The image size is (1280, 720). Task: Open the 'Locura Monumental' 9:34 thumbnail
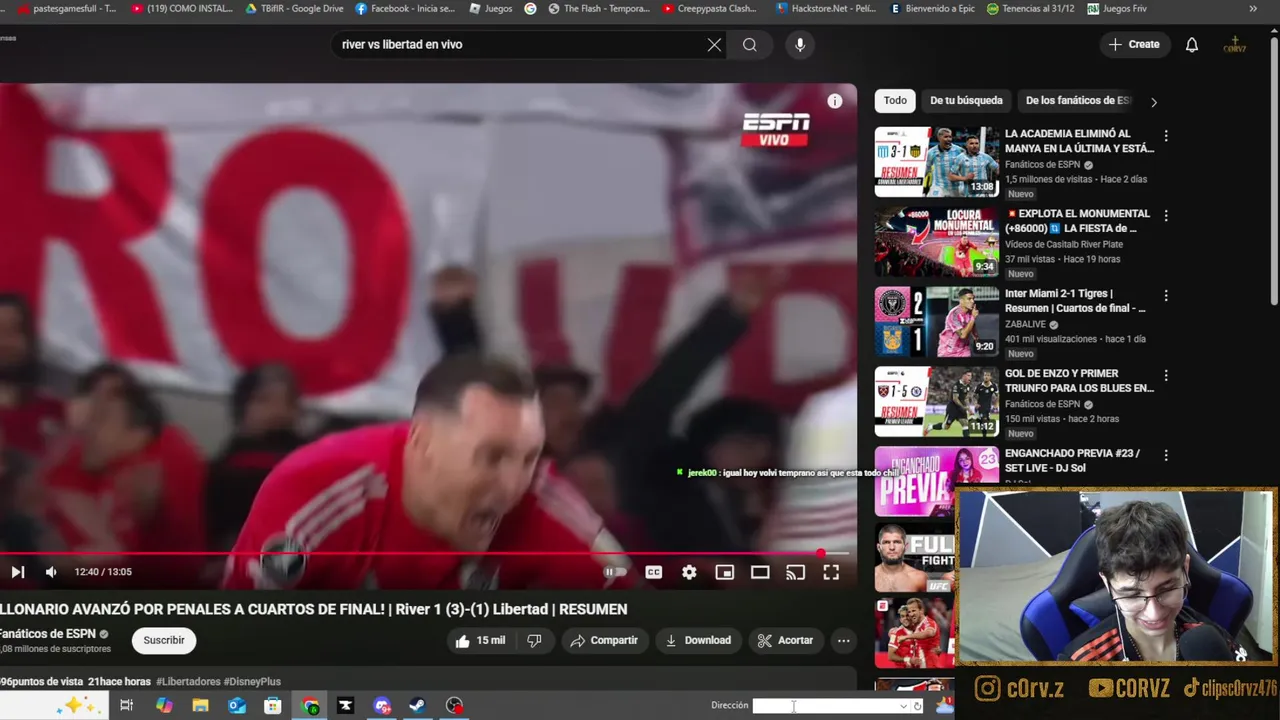[x=937, y=242]
